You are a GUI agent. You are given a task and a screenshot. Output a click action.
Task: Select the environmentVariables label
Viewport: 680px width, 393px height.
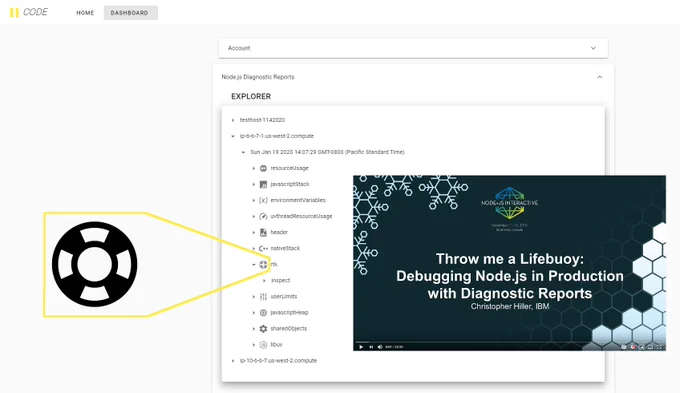[298, 200]
